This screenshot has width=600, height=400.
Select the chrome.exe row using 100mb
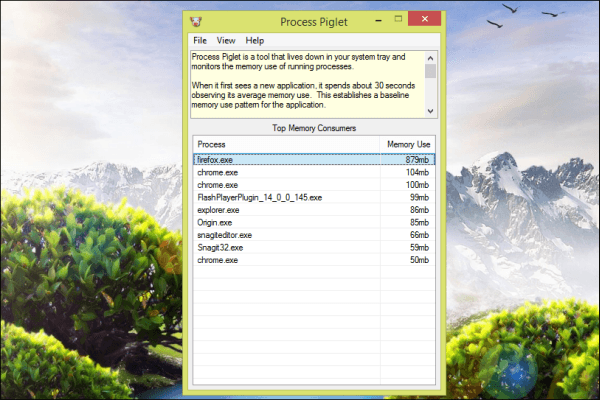click(314, 185)
